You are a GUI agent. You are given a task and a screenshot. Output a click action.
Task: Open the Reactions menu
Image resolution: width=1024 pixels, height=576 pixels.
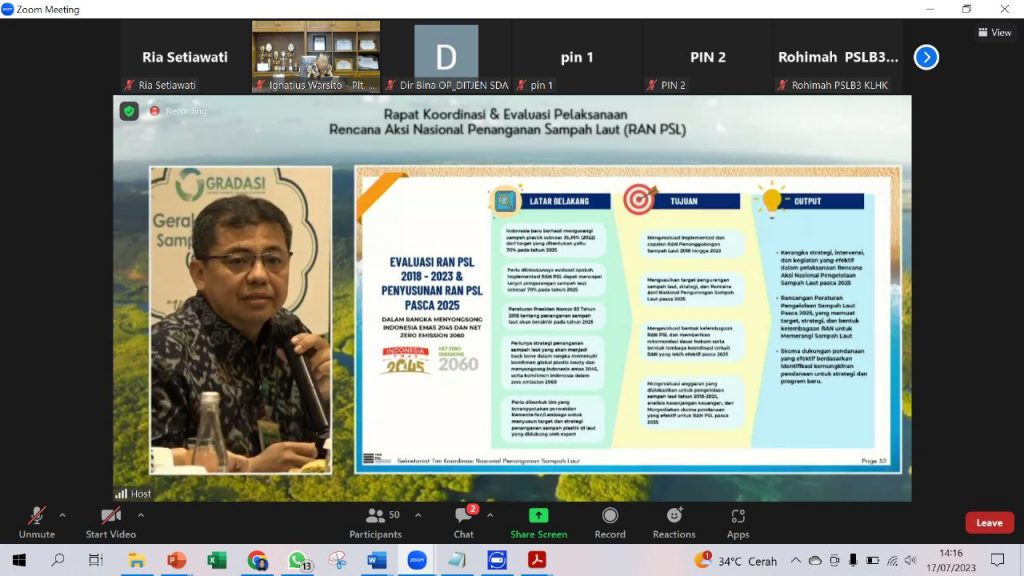(x=674, y=521)
